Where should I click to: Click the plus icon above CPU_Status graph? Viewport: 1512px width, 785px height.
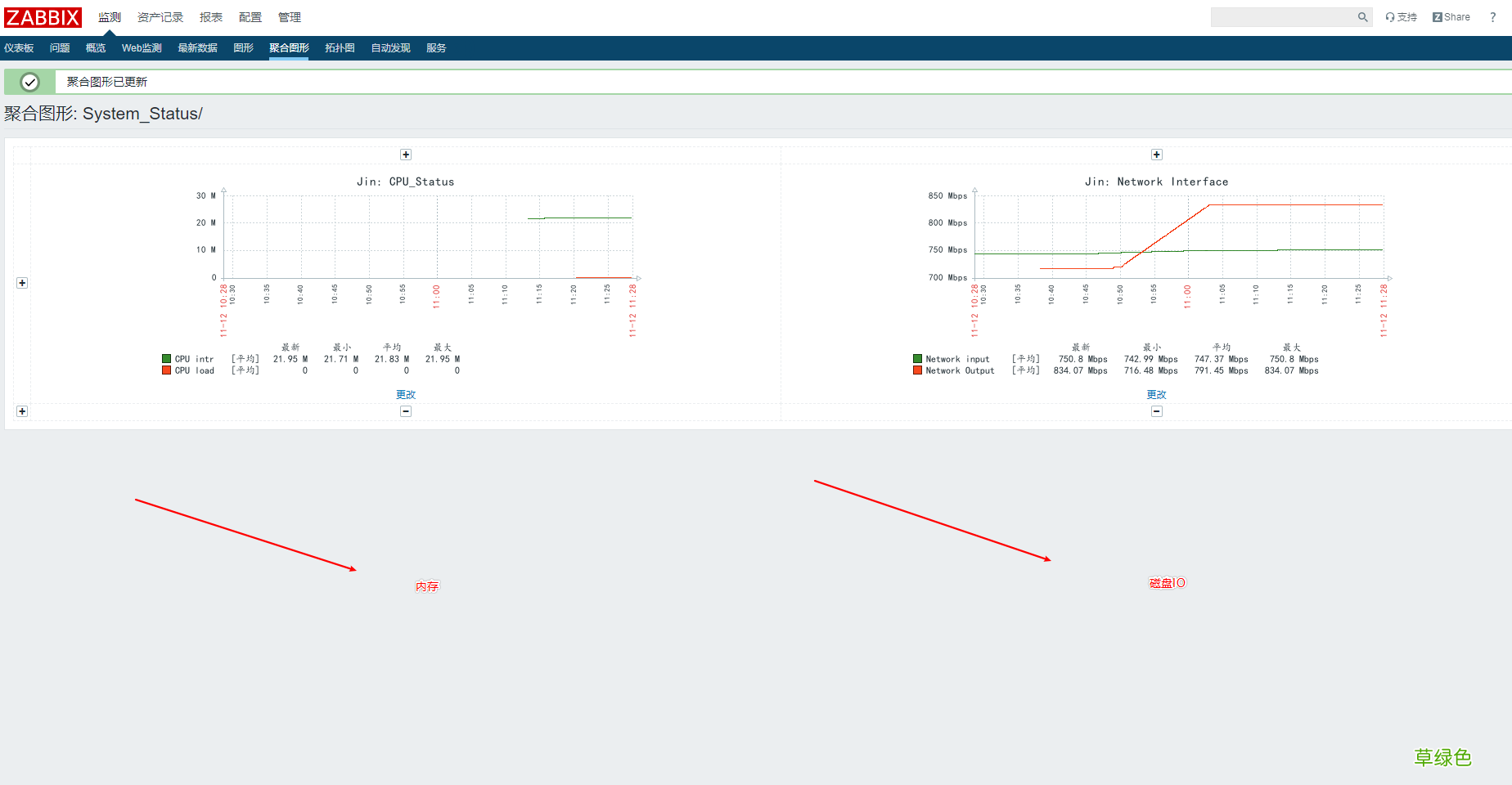coord(406,155)
